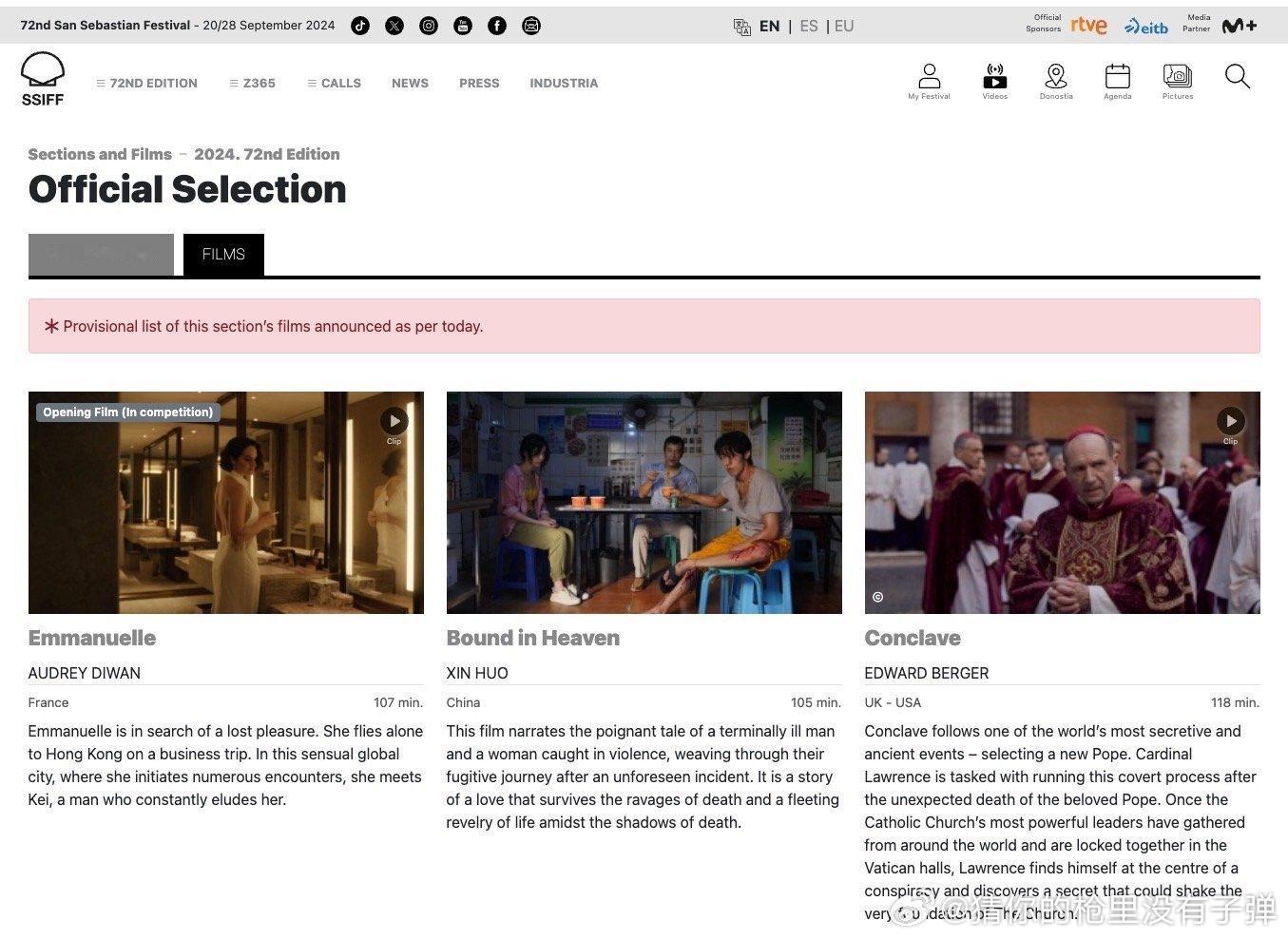
Task: Open the Emmanuelle film still
Action: pyautogui.click(x=226, y=503)
